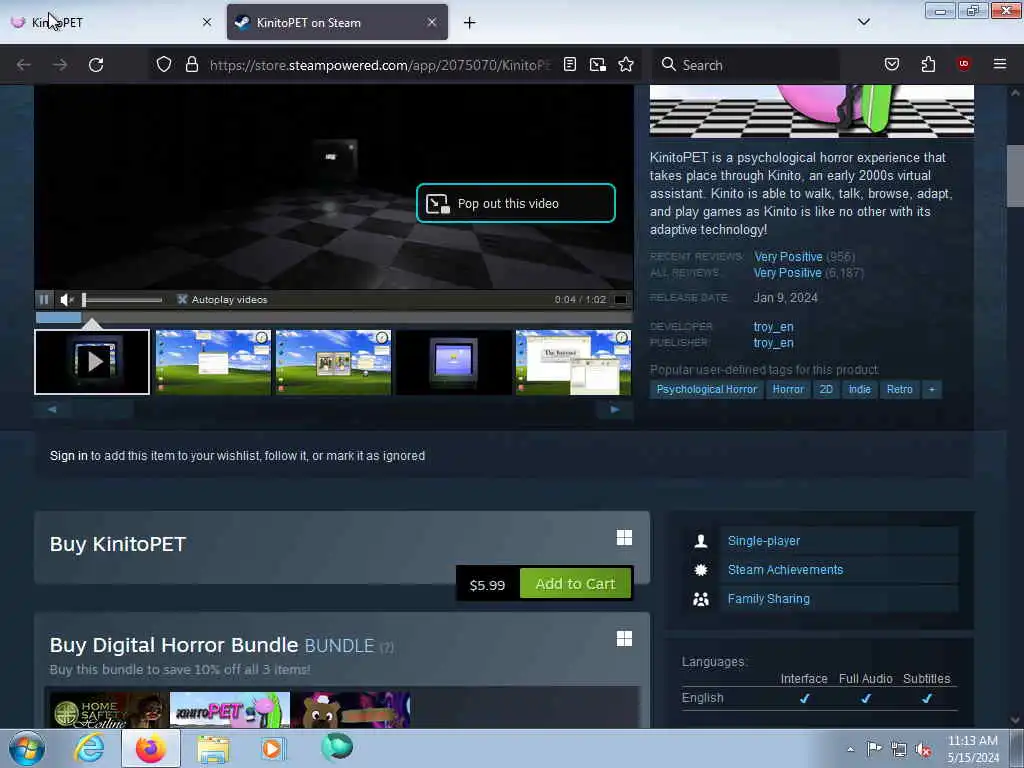Click the Family Sharing feature link
The height and width of the screenshot is (768, 1024).
(x=768, y=599)
